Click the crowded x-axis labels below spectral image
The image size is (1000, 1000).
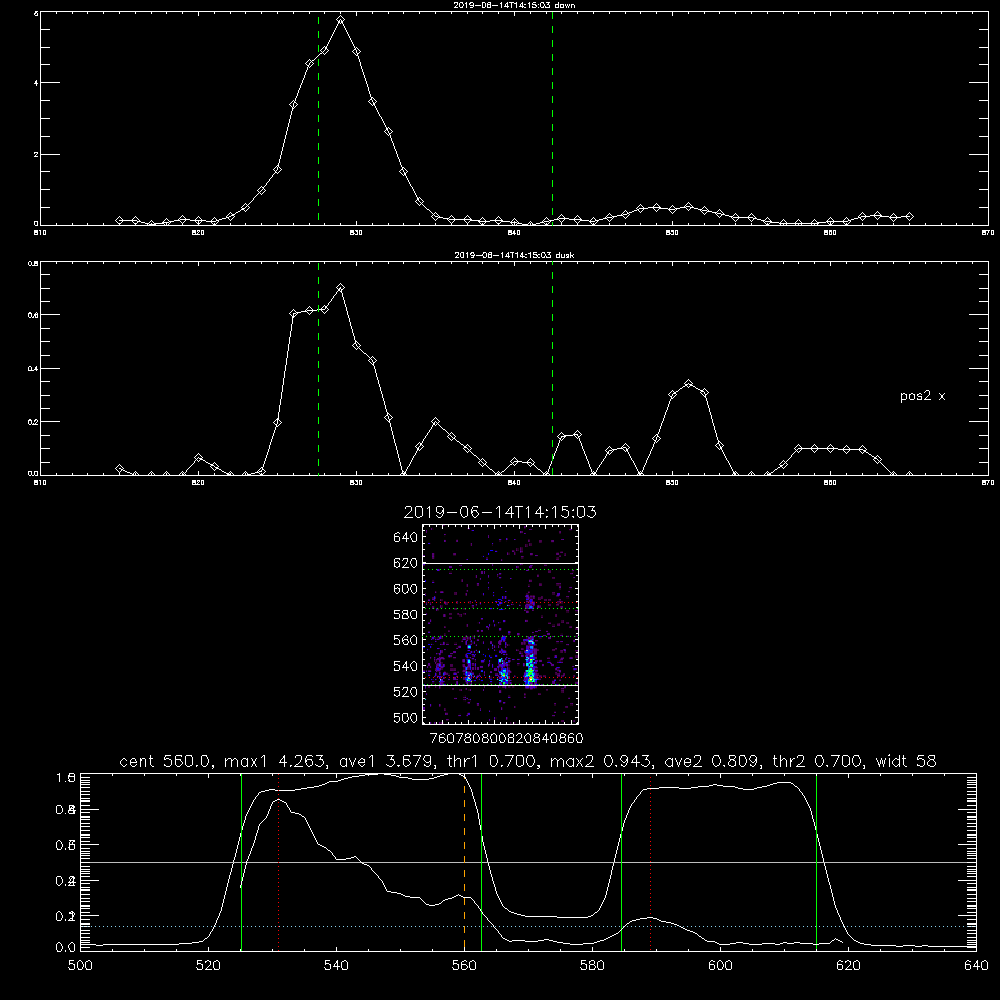click(506, 739)
